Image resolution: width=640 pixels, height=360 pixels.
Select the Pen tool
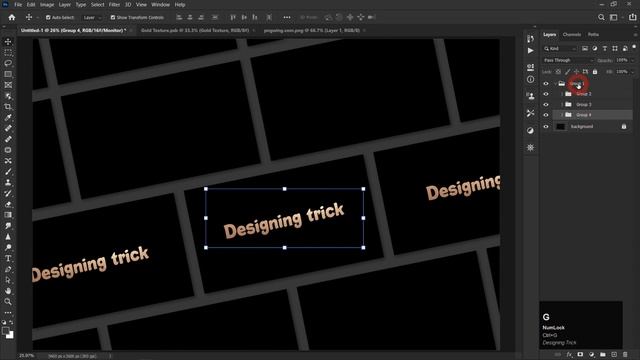[x=8, y=269]
